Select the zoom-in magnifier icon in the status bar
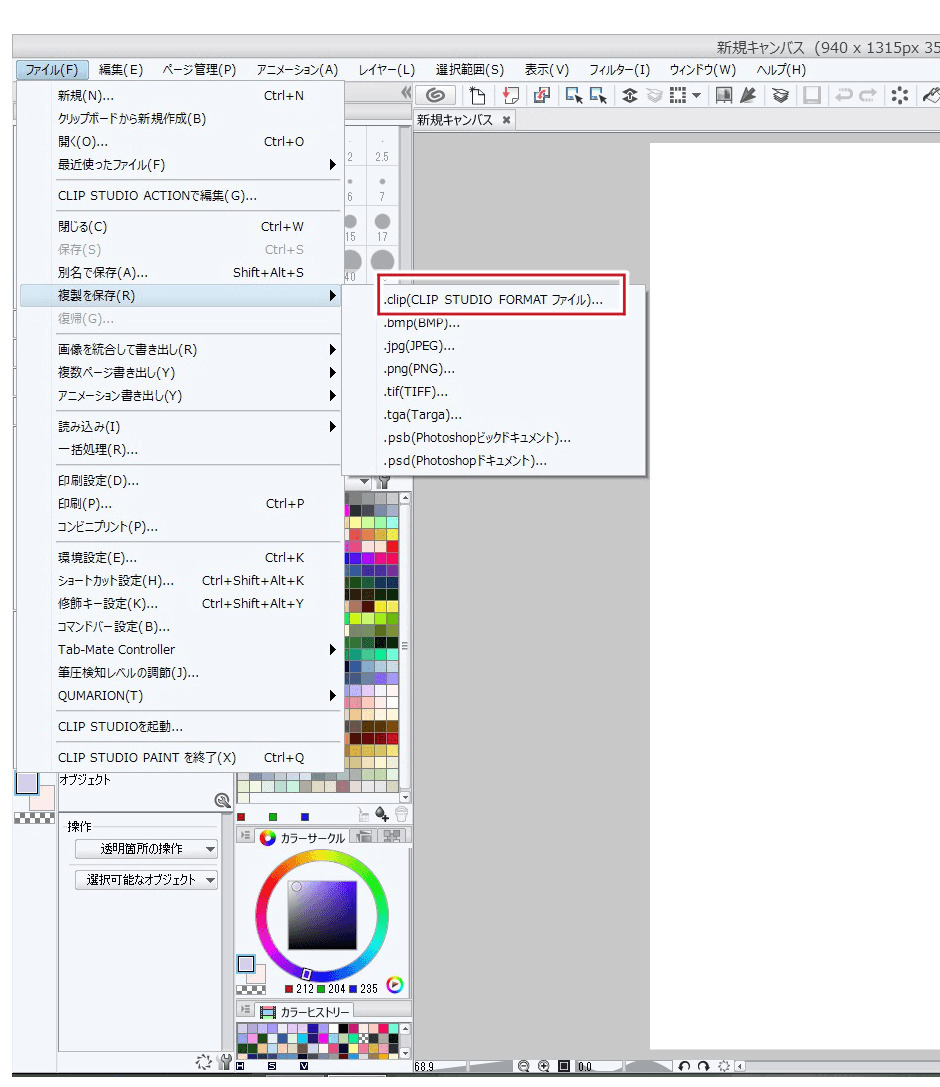This screenshot has height=1087, width=940. [x=543, y=1065]
